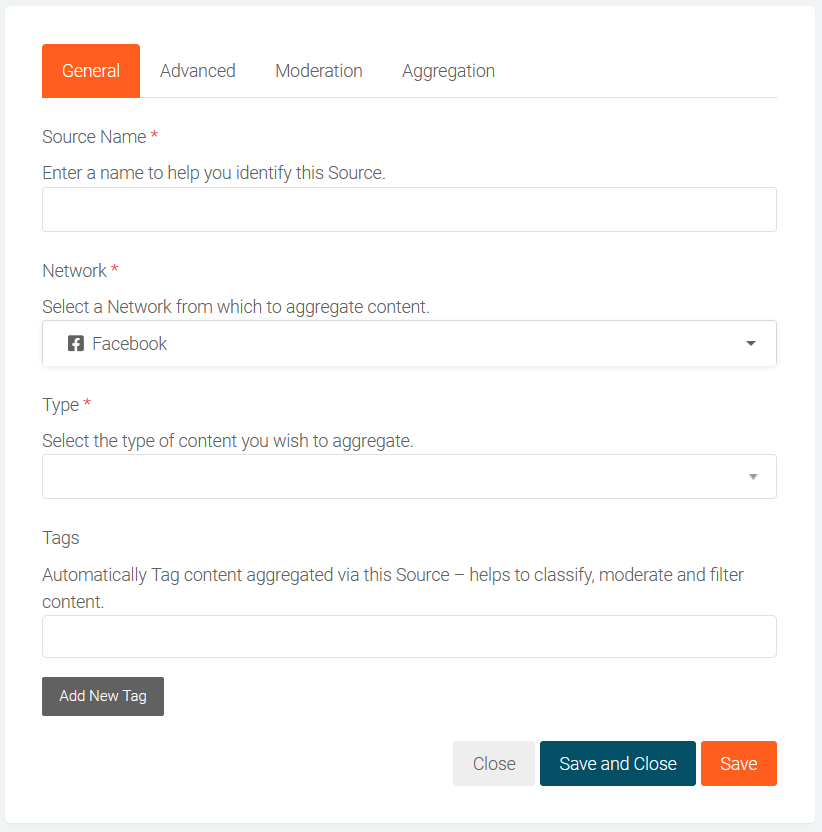Switch to the Aggregation tab
The width and height of the screenshot is (822, 832).
click(448, 71)
